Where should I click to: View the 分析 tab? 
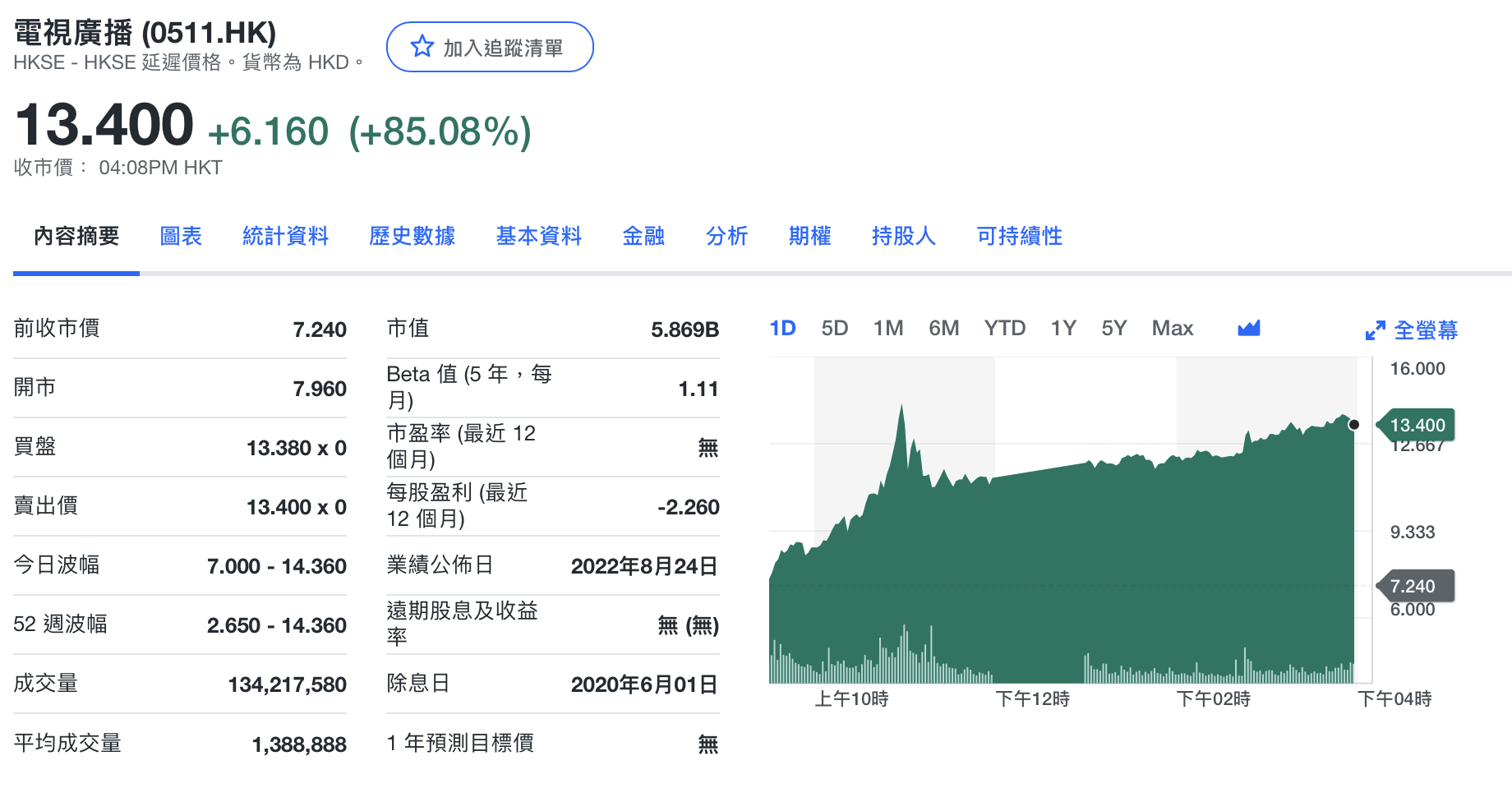coord(726,237)
